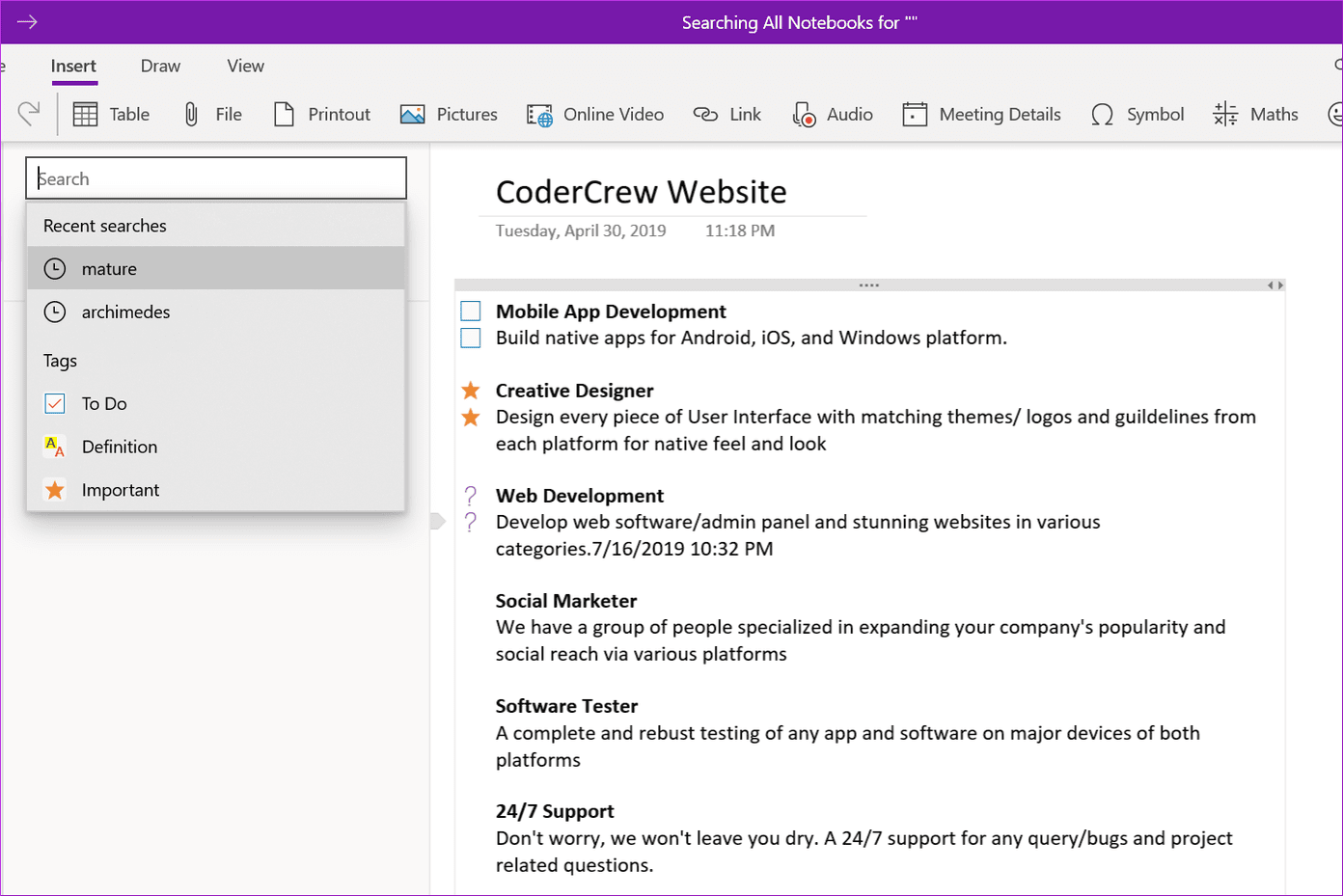This screenshot has width=1343, height=896.
Task: Insert a Printout
Action: click(322, 114)
